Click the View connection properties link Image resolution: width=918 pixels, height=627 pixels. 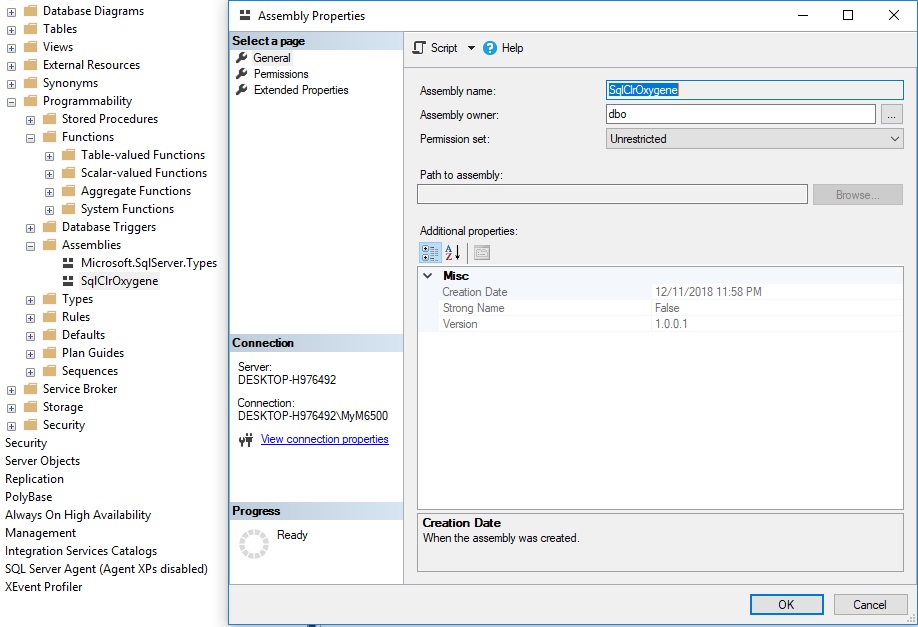click(324, 439)
